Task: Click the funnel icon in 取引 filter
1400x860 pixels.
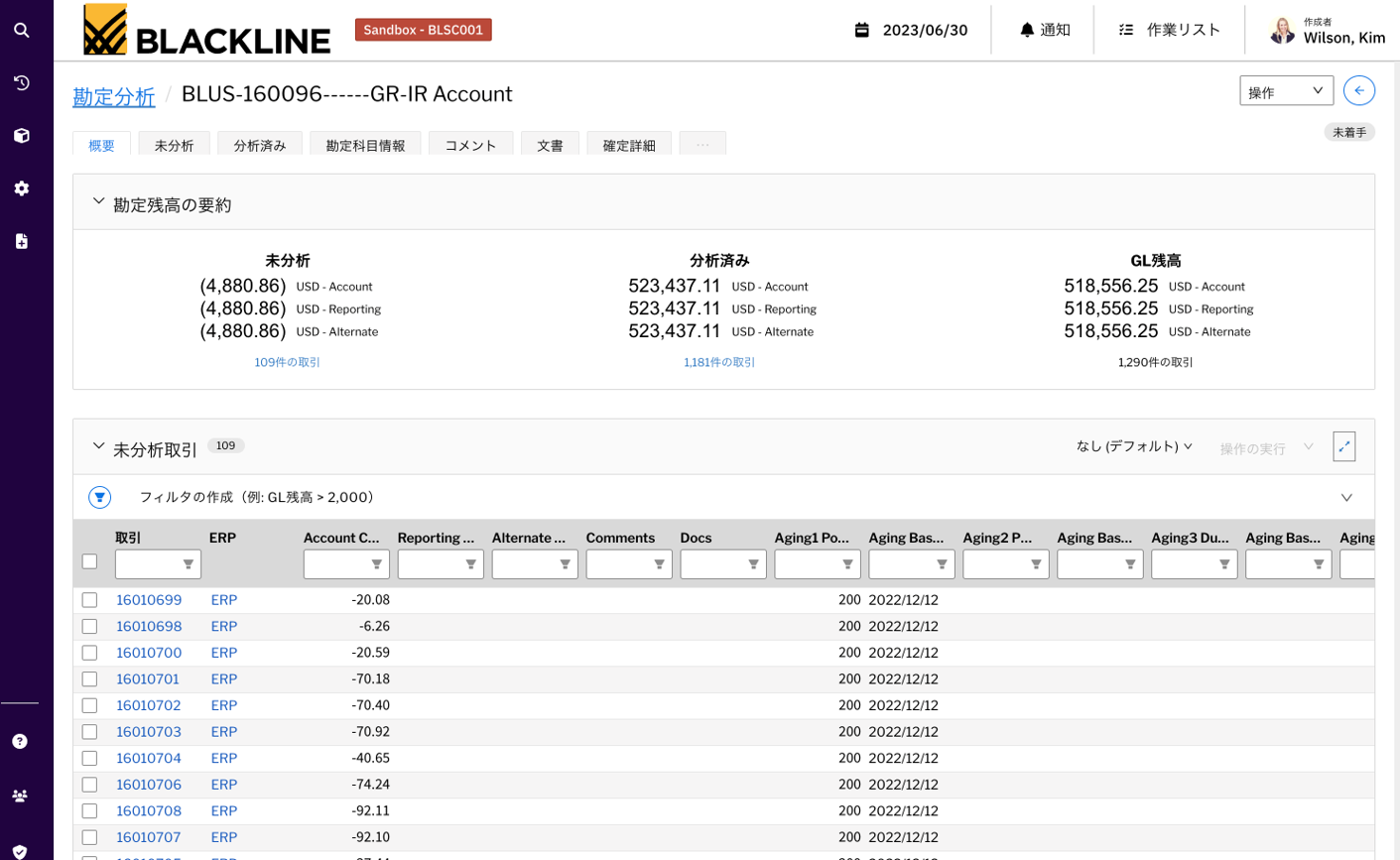Action: [x=188, y=564]
